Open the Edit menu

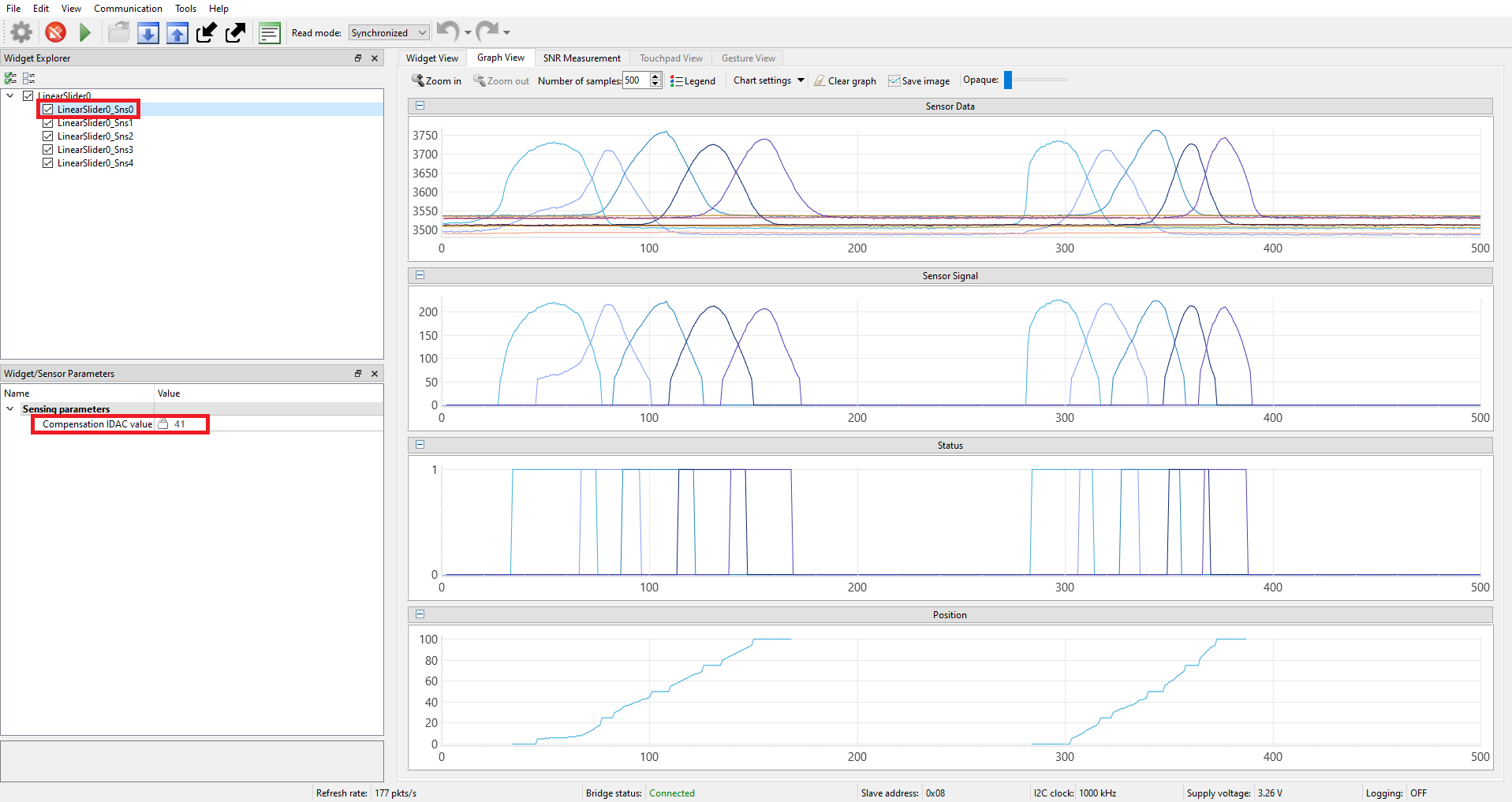41,9
